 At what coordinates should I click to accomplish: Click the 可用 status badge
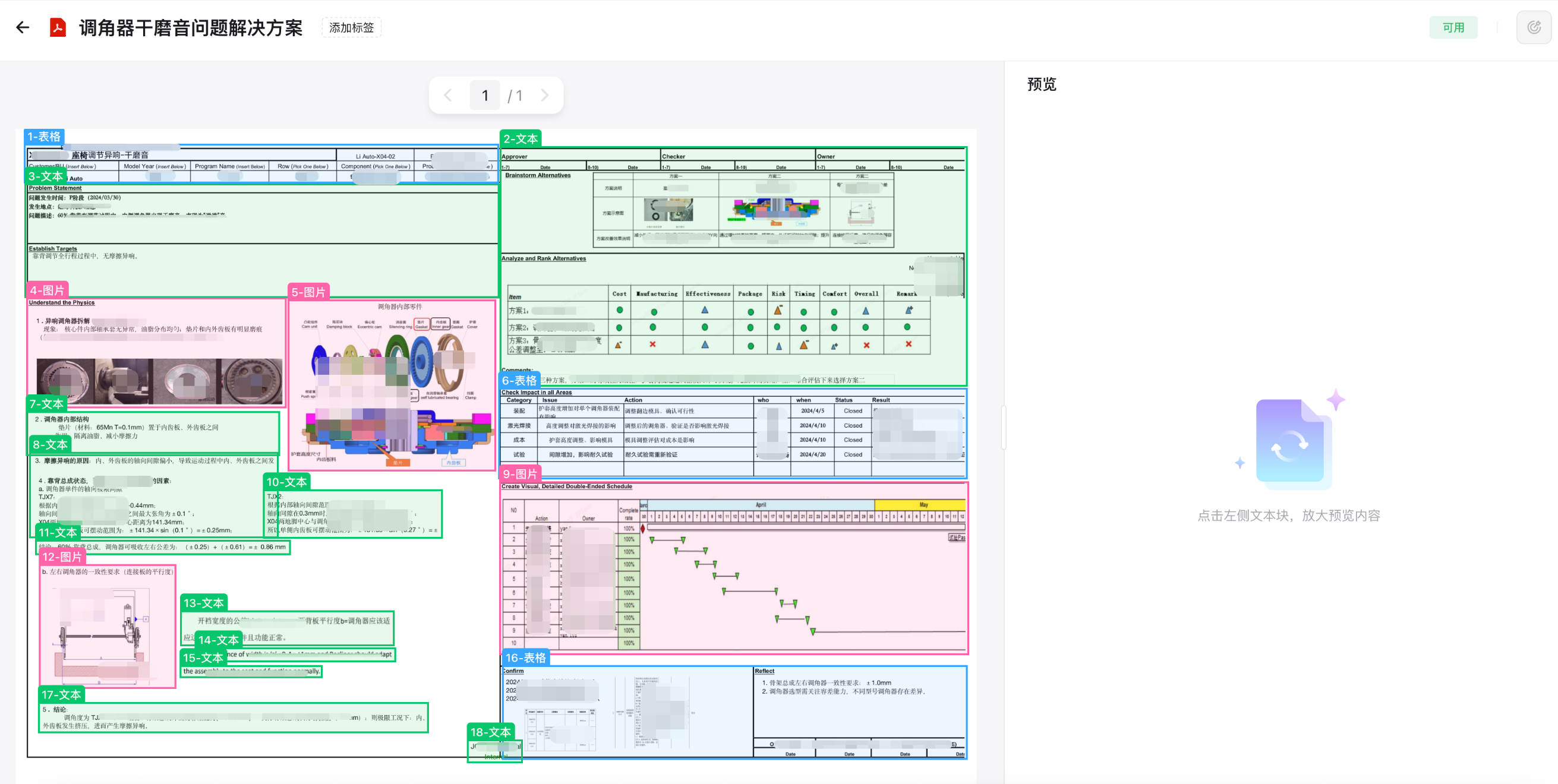pyautogui.click(x=1453, y=27)
